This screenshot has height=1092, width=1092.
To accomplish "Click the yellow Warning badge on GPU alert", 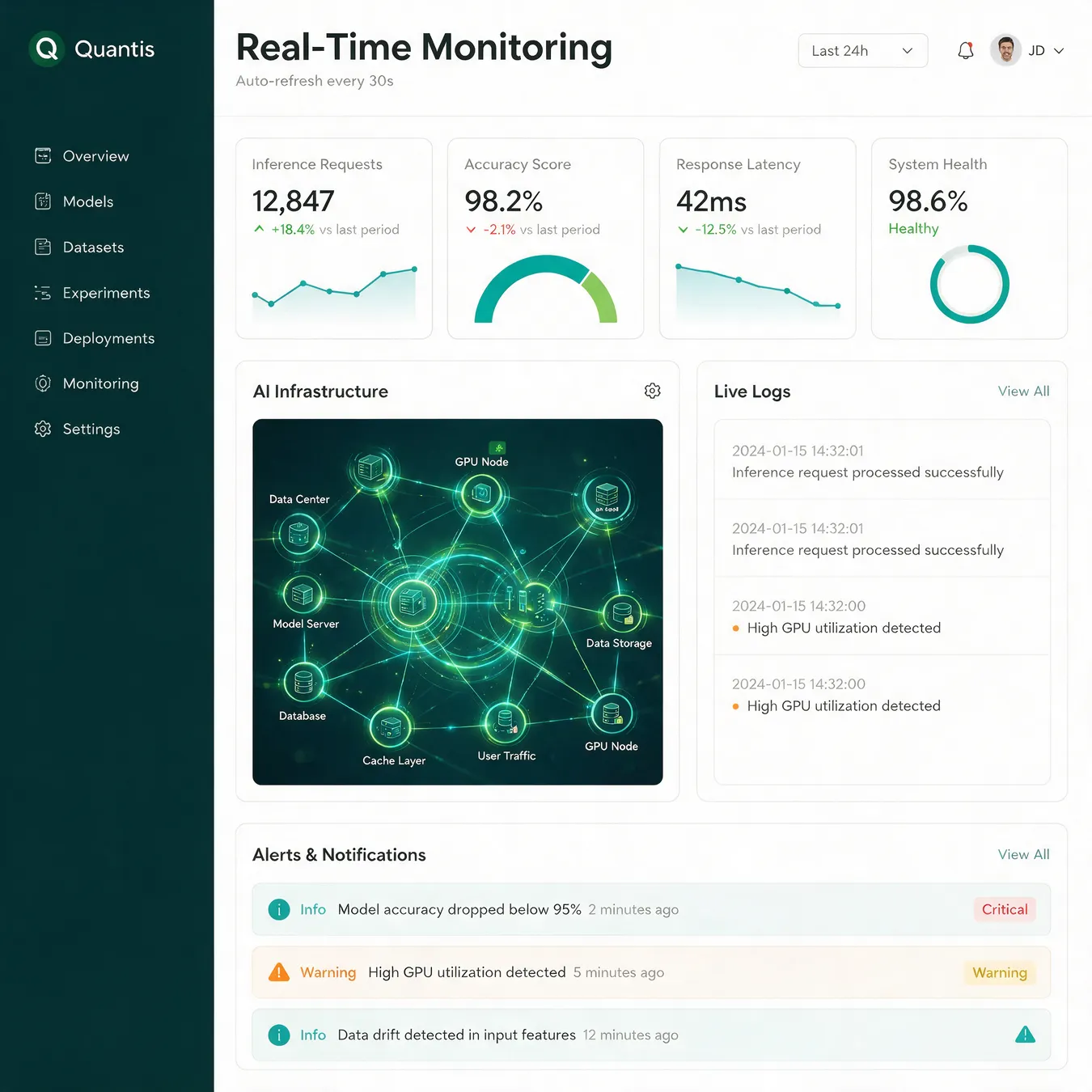I will point(1000,972).
